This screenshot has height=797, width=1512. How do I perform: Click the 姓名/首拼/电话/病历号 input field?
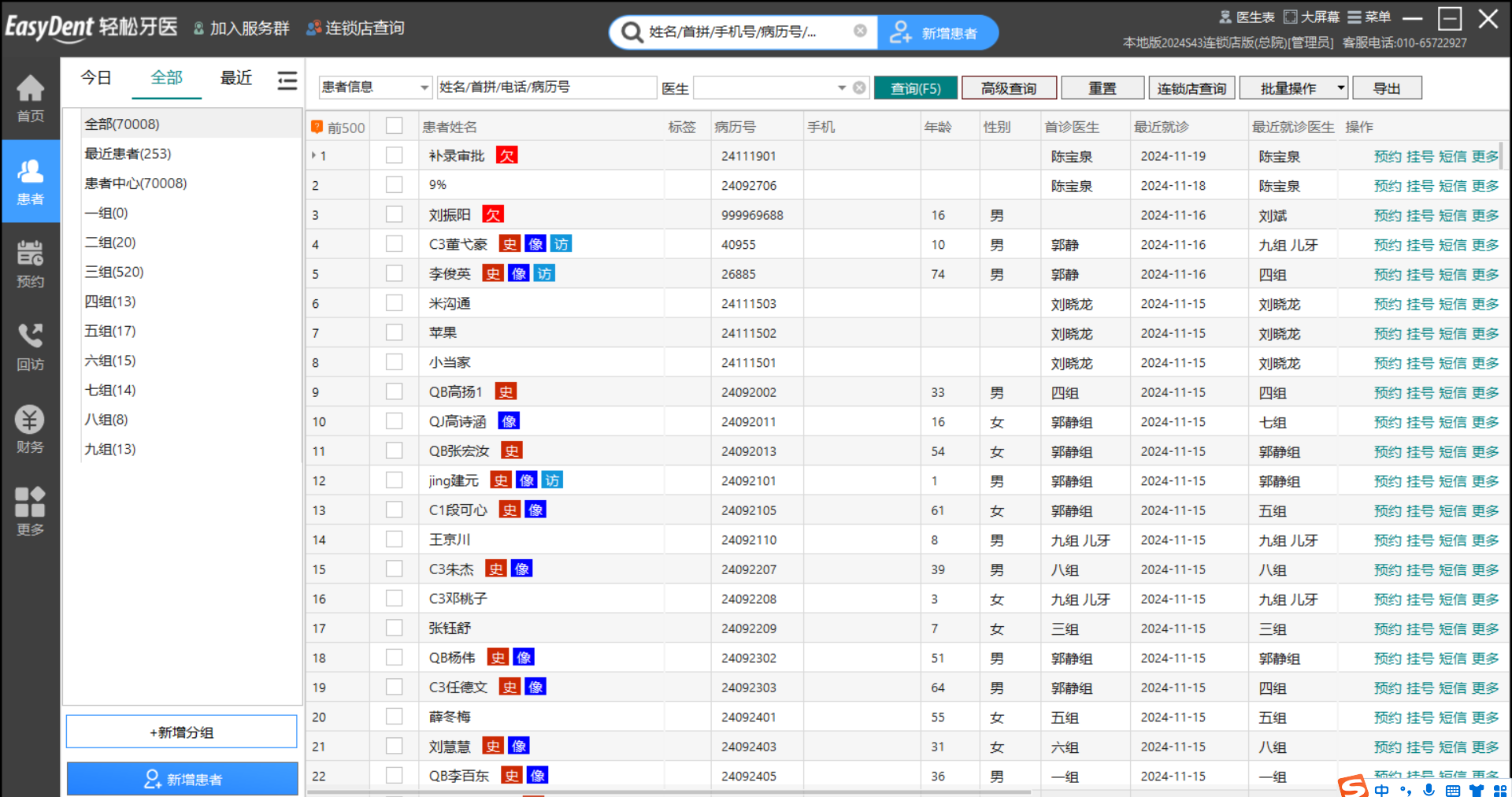coord(547,87)
